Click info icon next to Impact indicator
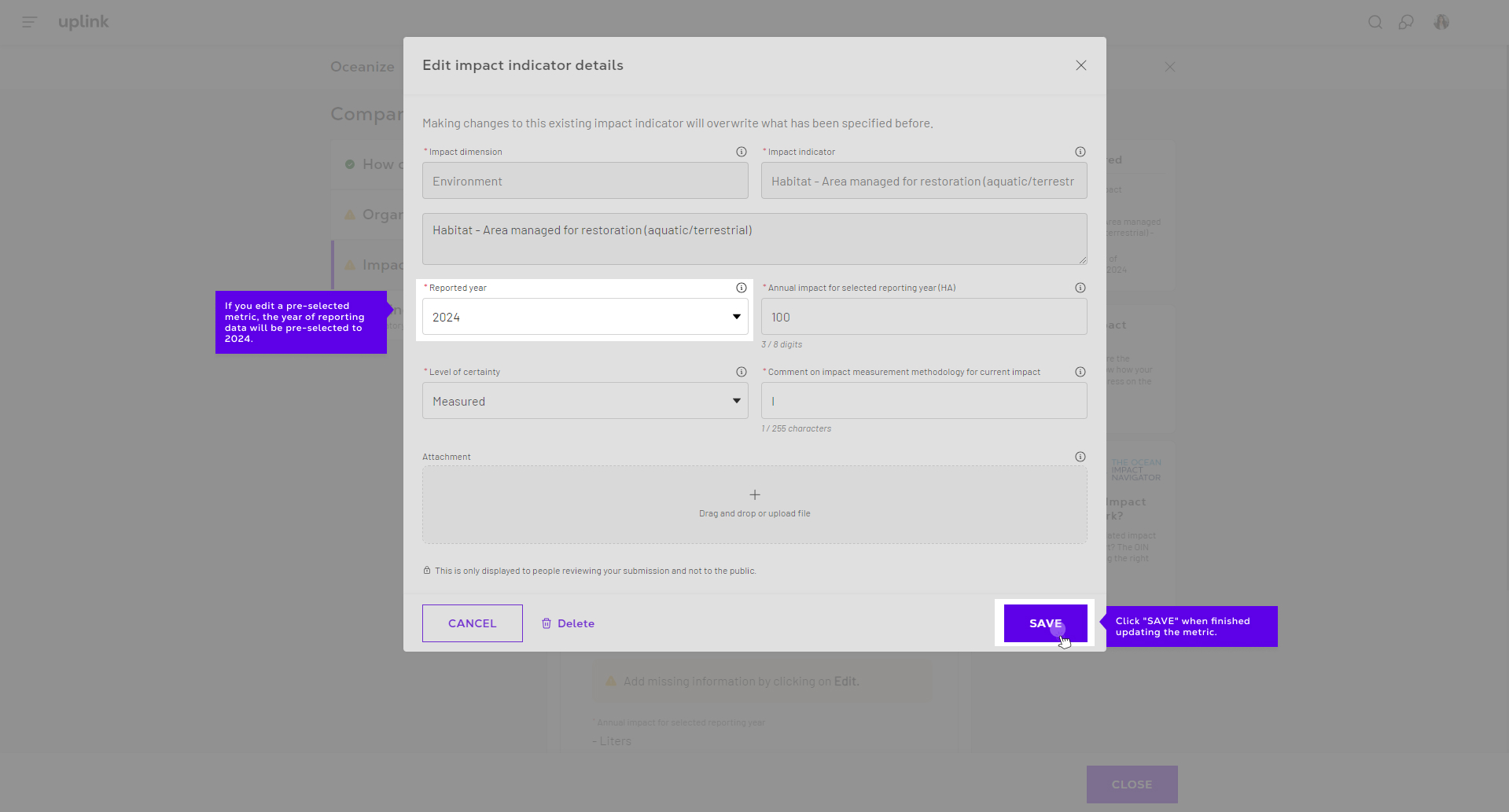Viewport: 1509px width, 812px height. coord(1080,152)
